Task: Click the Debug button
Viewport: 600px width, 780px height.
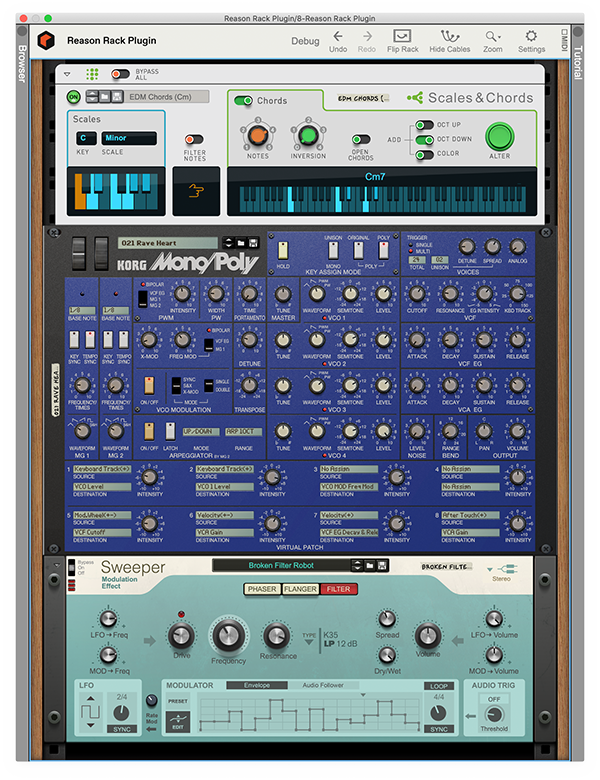Action: pyautogui.click(x=305, y=41)
